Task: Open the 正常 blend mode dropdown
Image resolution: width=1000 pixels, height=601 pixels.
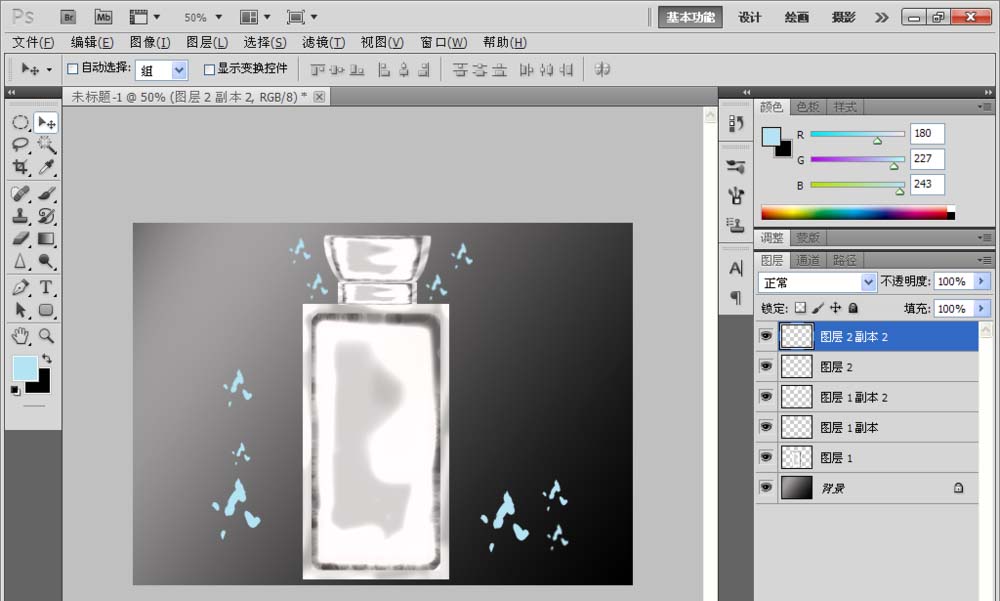Action: (x=868, y=281)
